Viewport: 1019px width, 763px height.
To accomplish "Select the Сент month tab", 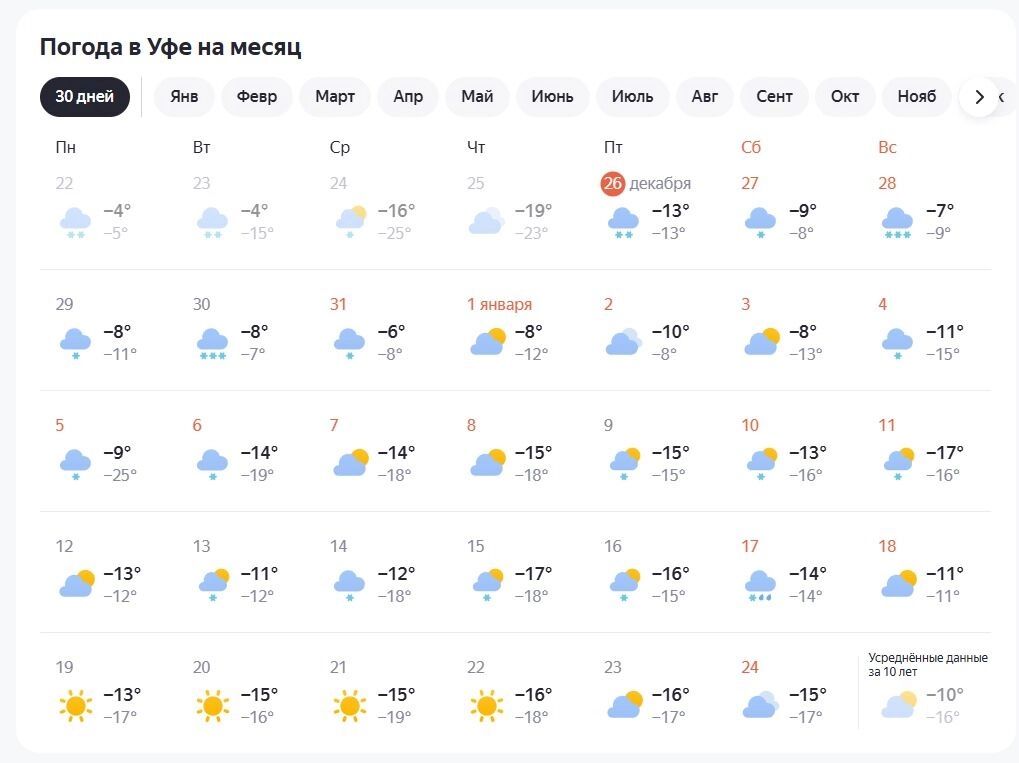I will click(774, 97).
